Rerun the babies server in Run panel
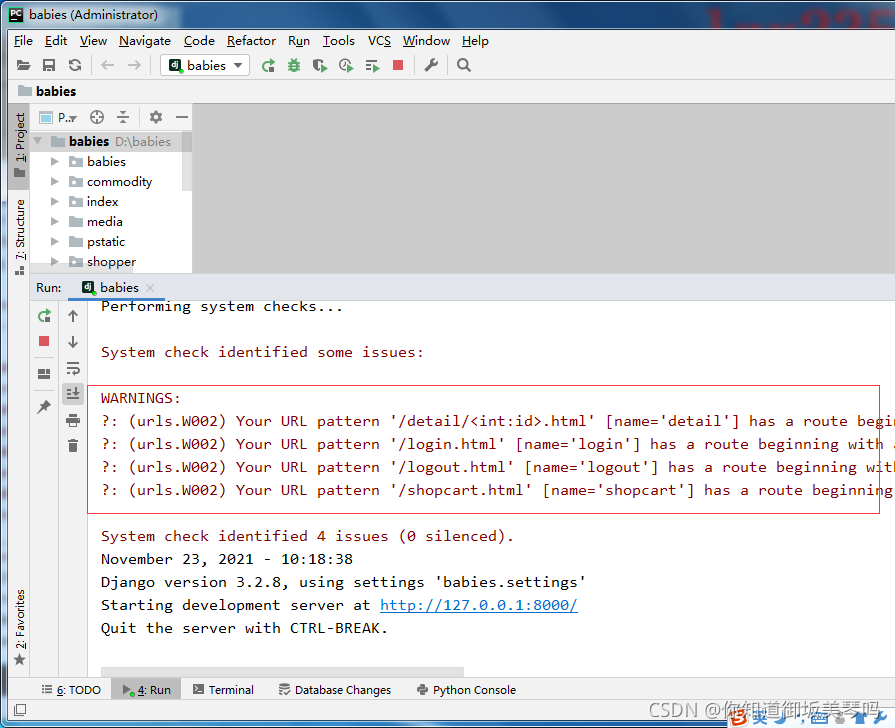Image resolution: width=895 pixels, height=728 pixels. point(44,315)
